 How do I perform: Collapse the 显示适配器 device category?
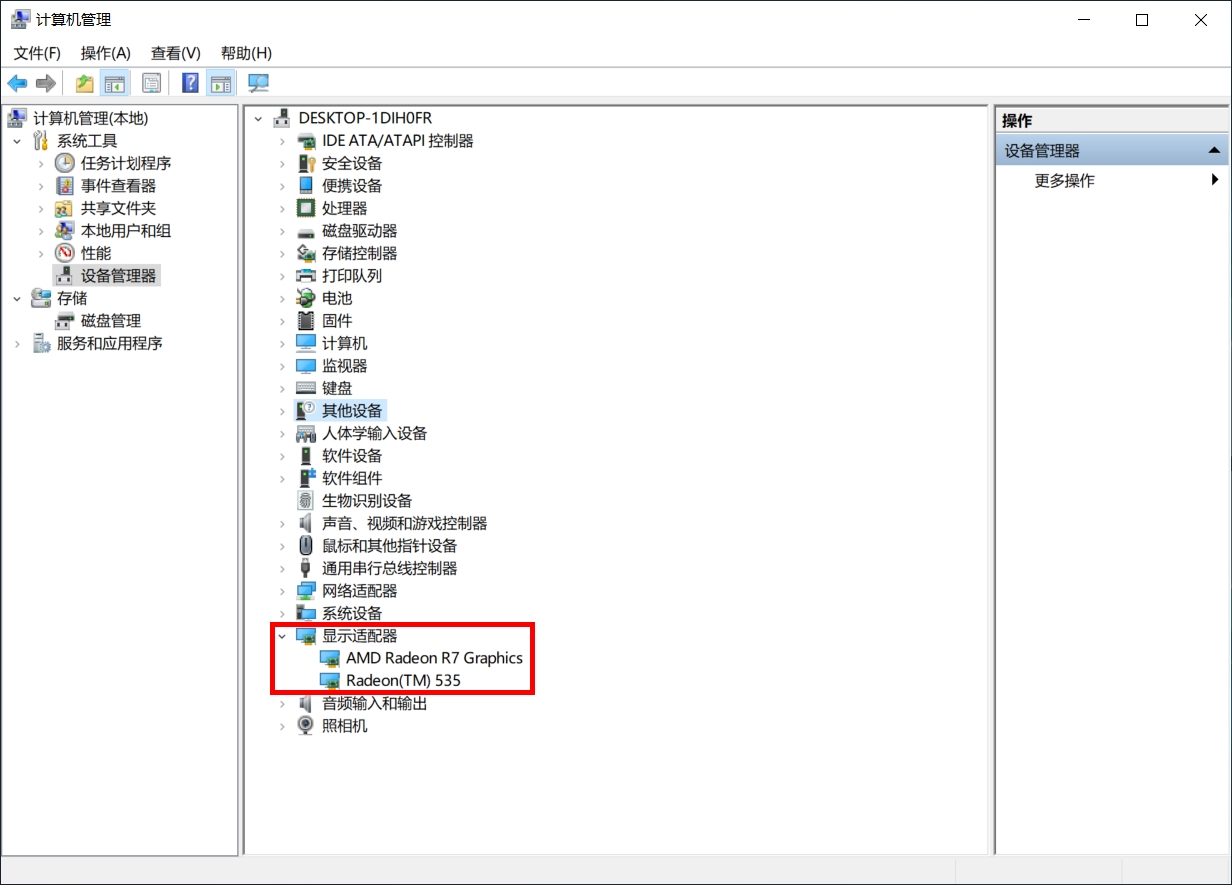pos(281,635)
